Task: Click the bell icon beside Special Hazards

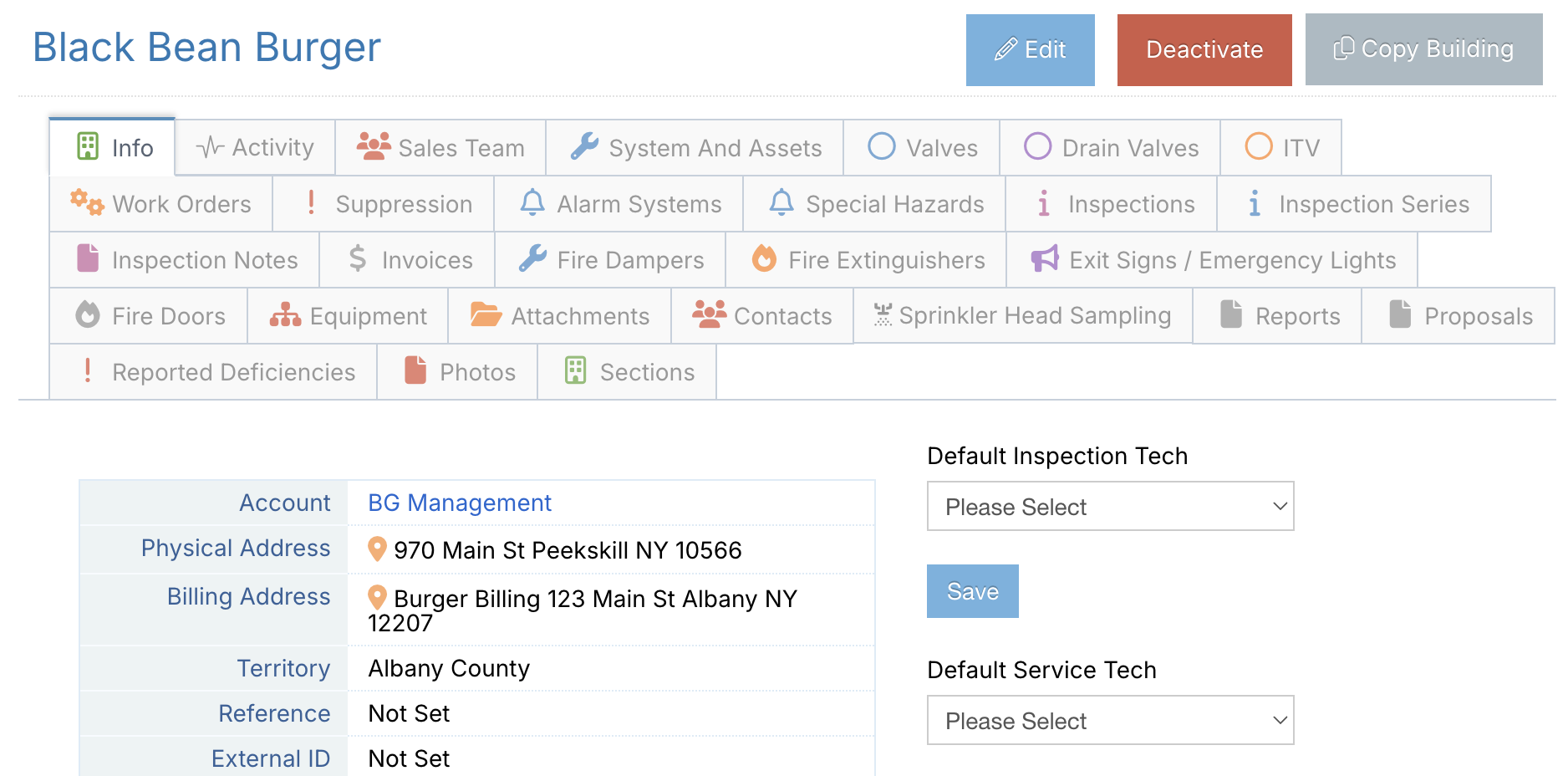Action: click(781, 202)
